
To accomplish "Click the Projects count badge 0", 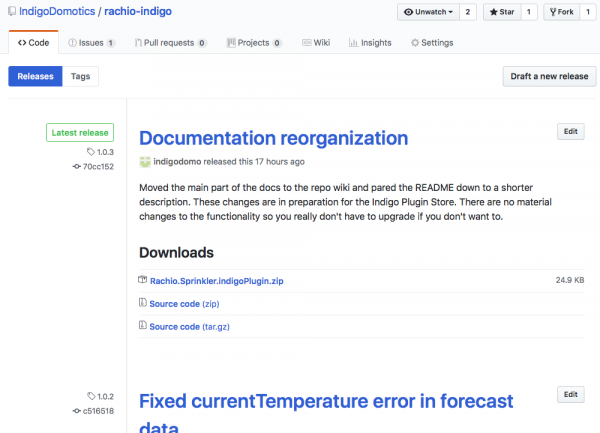I will coord(277,43).
